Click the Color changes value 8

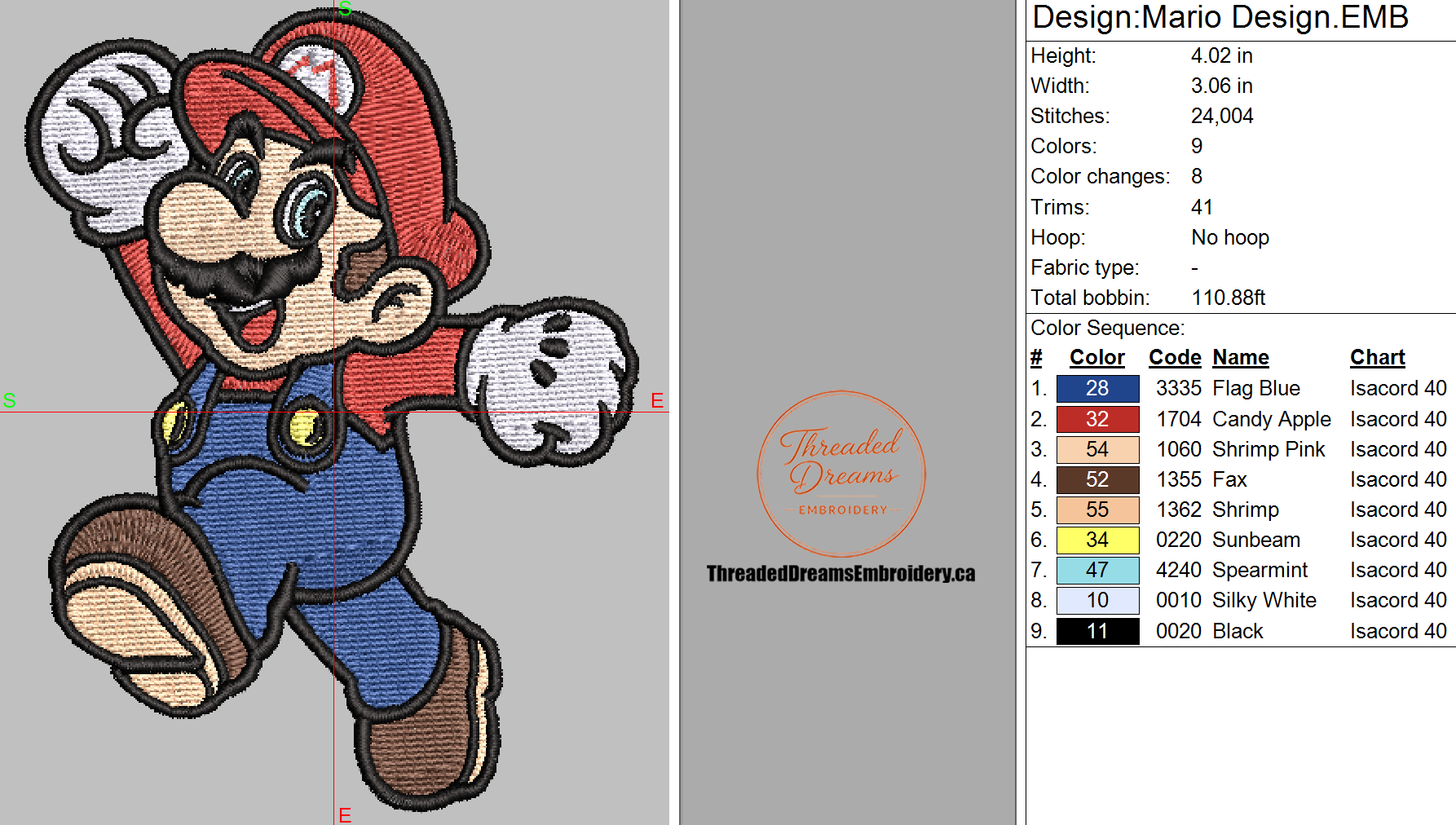point(1197,176)
